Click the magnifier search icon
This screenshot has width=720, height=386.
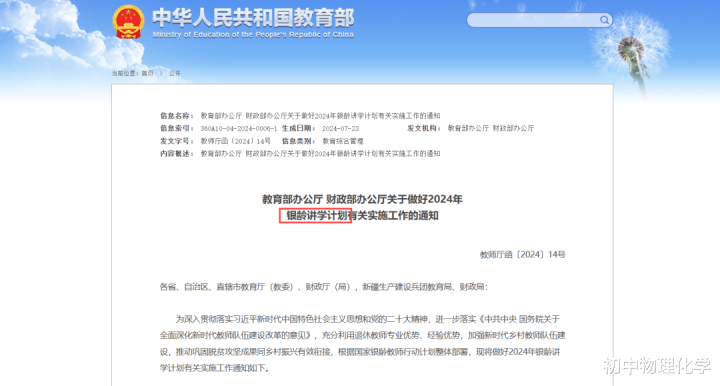(x=604, y=20)
